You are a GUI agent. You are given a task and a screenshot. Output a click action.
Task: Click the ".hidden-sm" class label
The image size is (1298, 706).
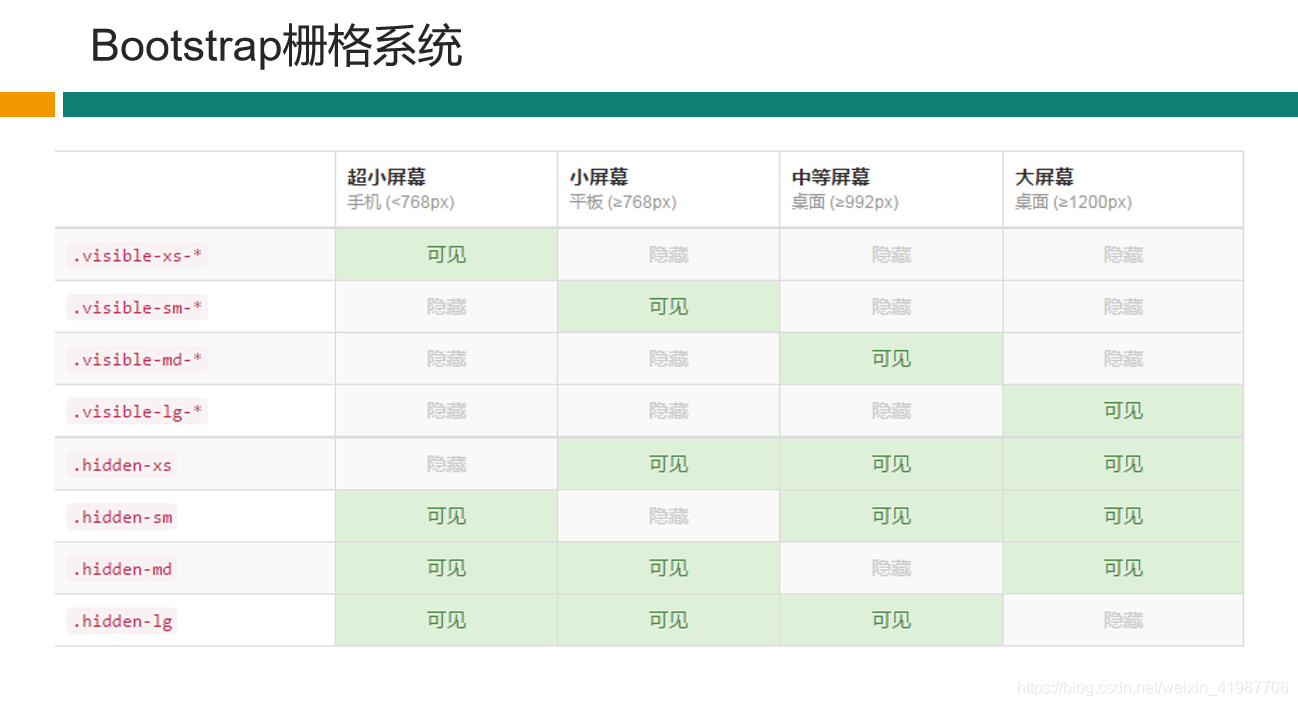coord(122,517)
